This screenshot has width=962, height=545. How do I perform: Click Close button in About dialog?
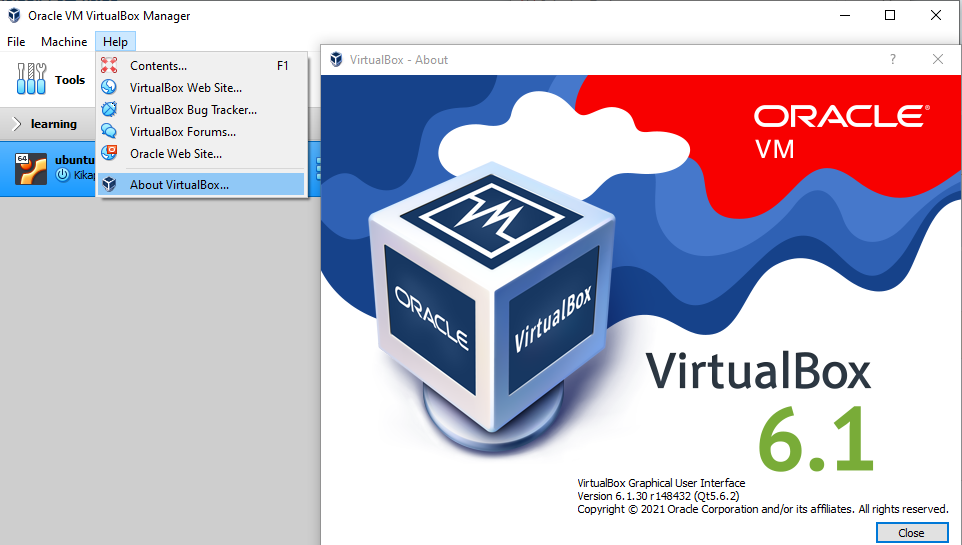click(911, 533)
